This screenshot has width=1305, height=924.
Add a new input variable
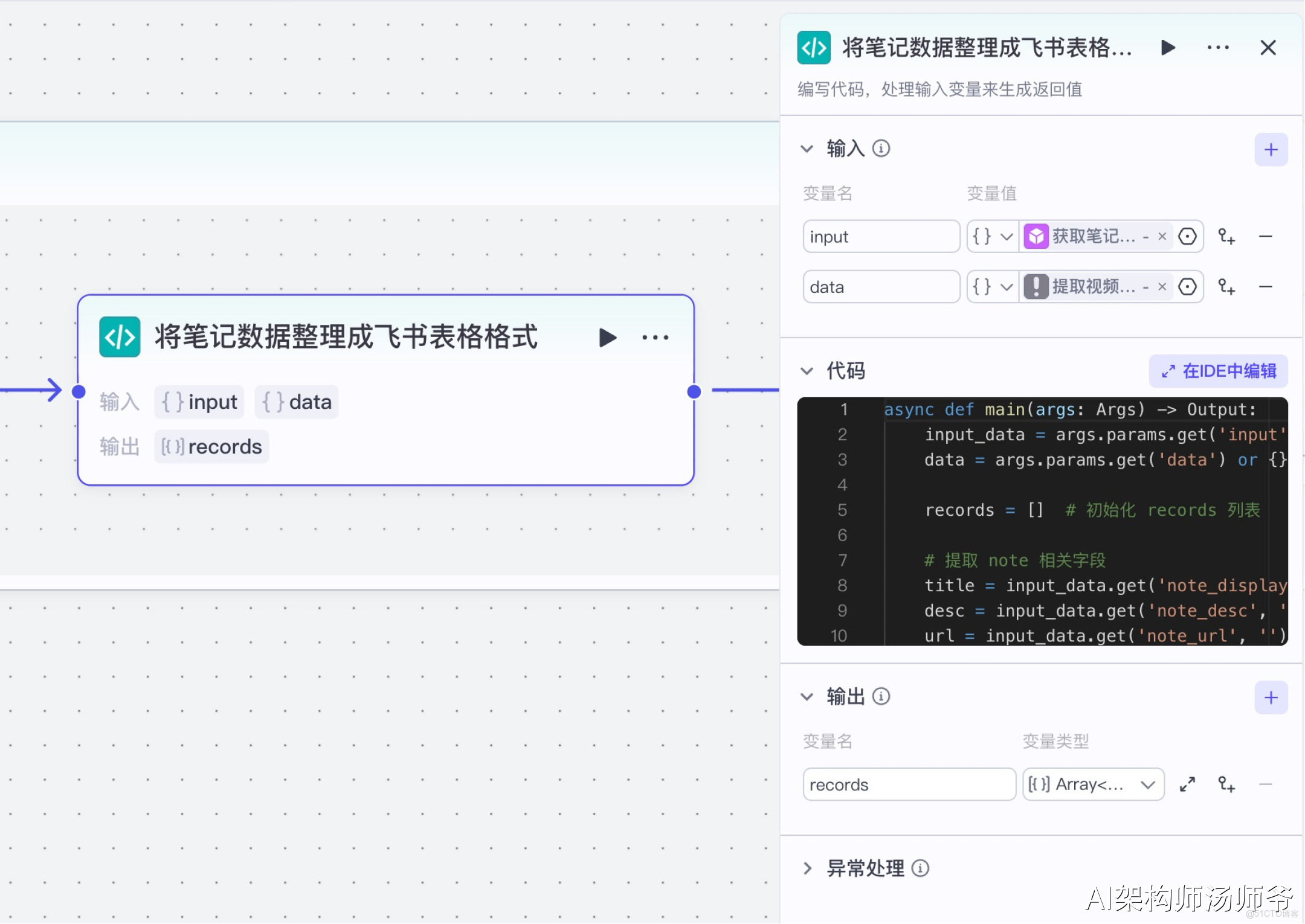(1271, 150)
